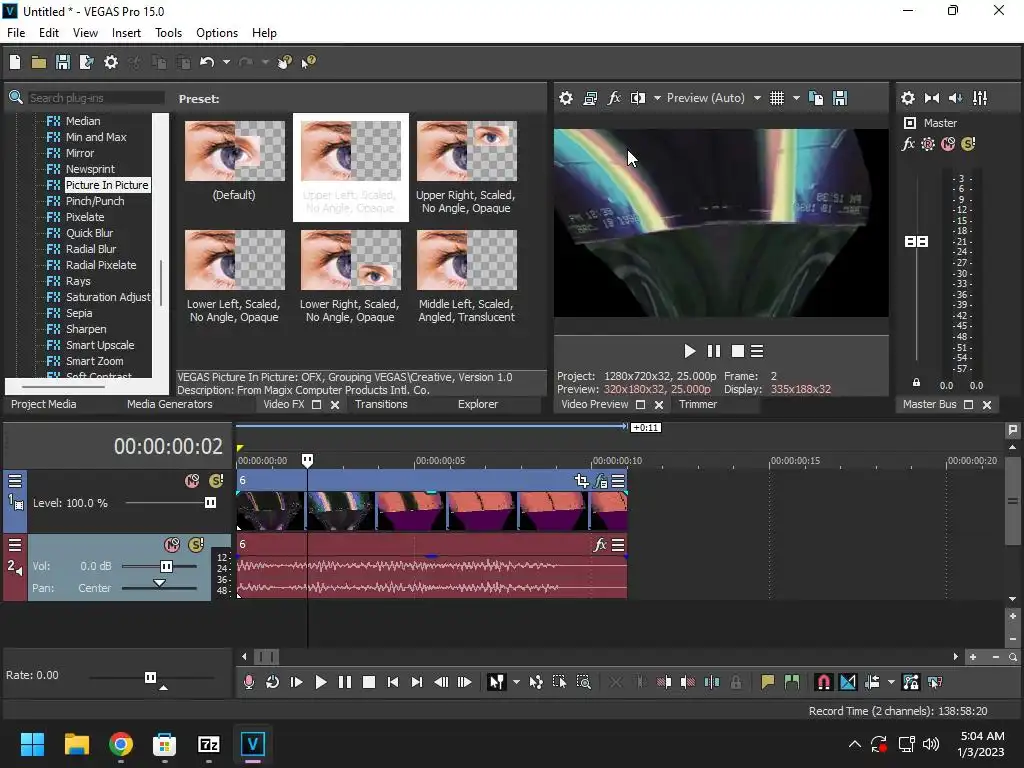The width and height of the screenshot is (1024, 768).
Task: Solo video track 1
Action: 216,481
